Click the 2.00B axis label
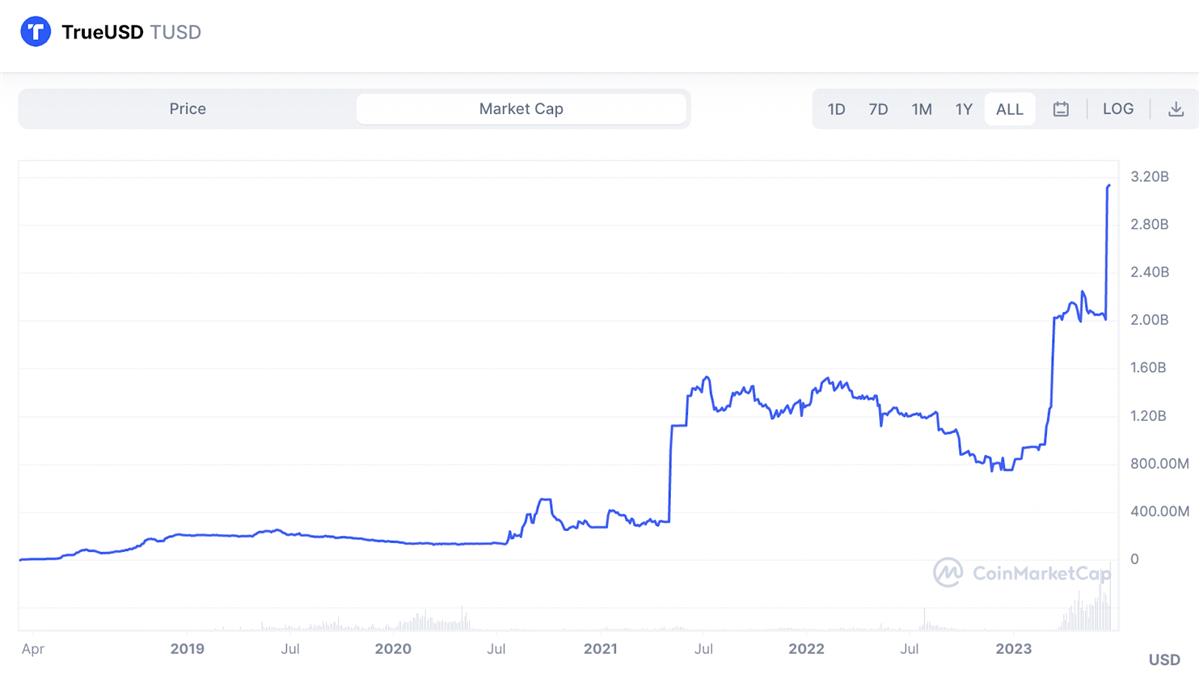Screen dimensions: 1200x674 tap(1149, 320)
